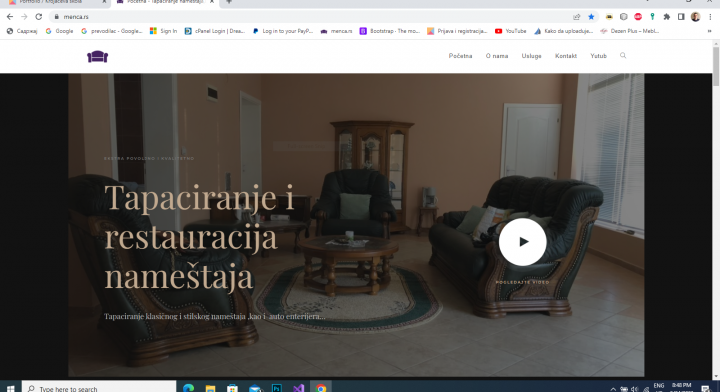The image size is (720, 392).
Task: Go to the Kontakt page
Action: coord(566,56)
